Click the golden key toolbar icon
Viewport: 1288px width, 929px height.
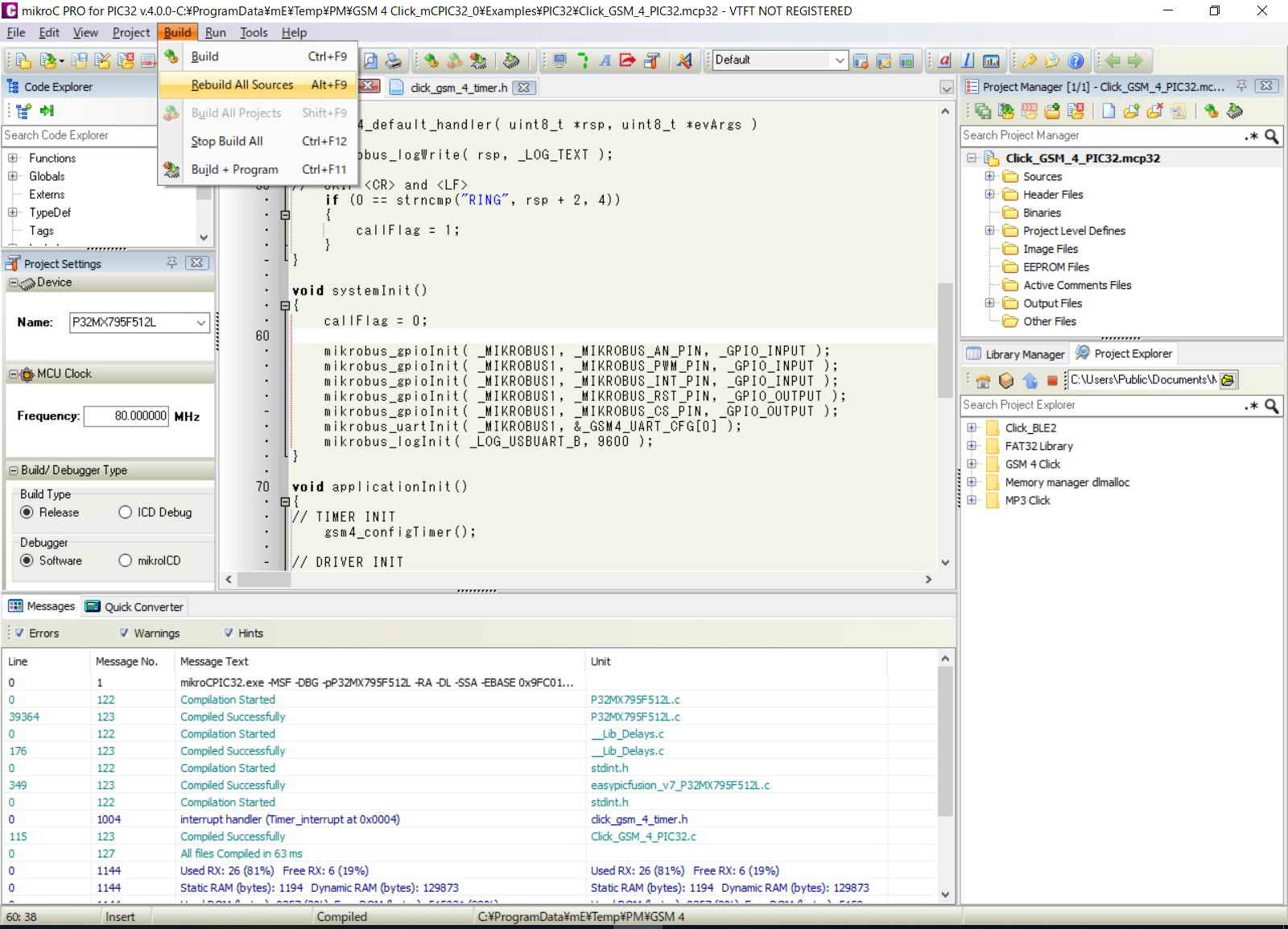(1029, 60)
